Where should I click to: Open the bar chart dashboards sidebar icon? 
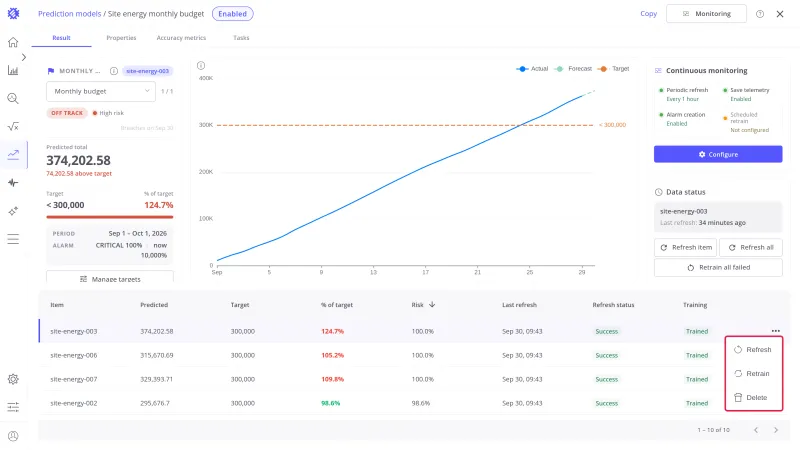pos(13,70)
